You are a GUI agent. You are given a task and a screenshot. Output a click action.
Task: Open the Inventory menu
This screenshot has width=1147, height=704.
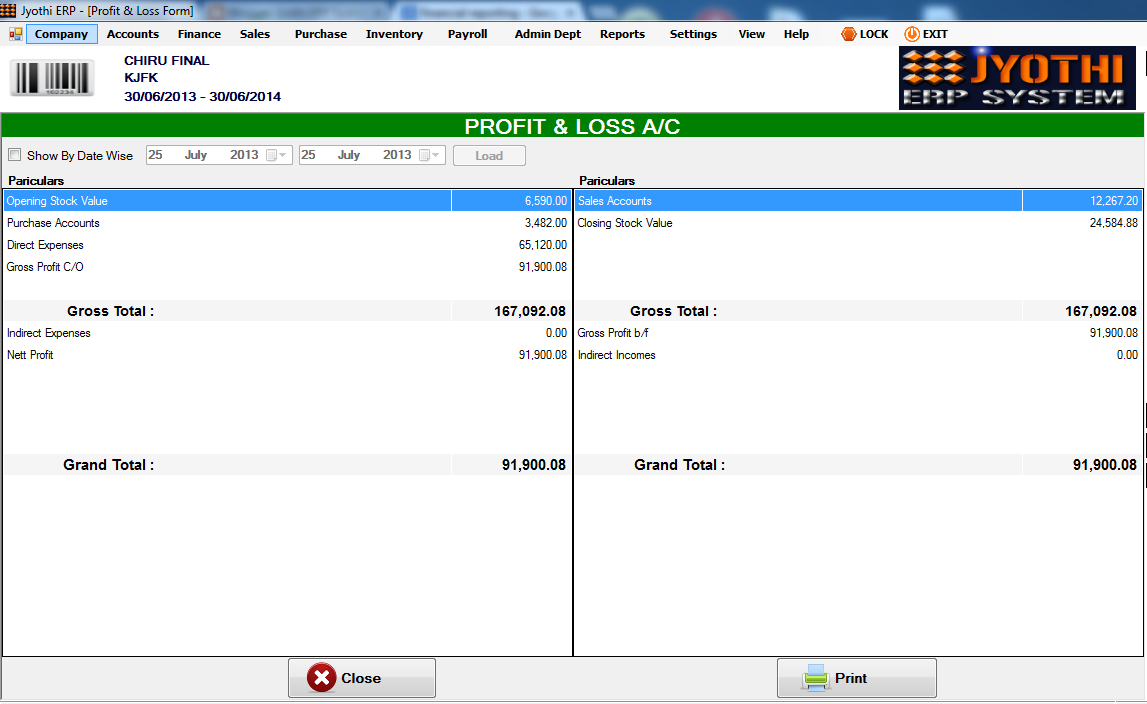coord(393,33)
